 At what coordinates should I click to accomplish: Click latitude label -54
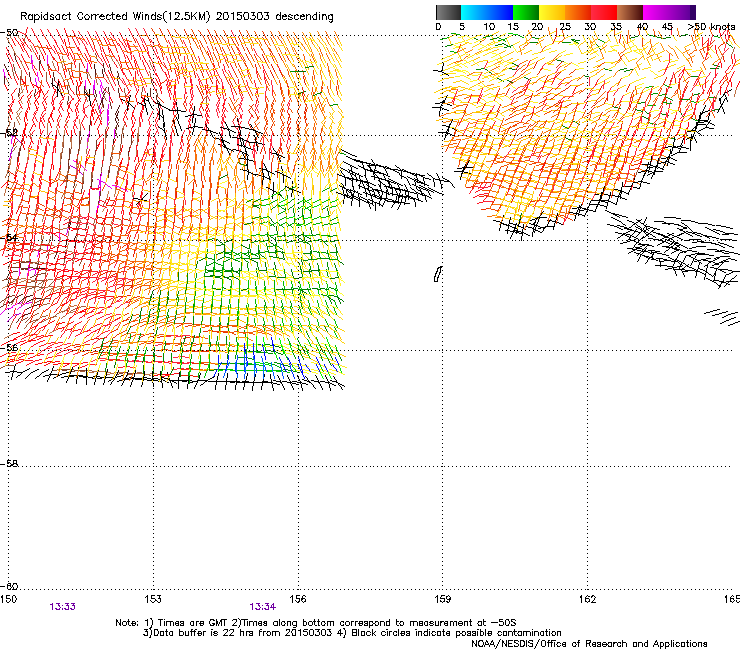(x=9, y=237)
